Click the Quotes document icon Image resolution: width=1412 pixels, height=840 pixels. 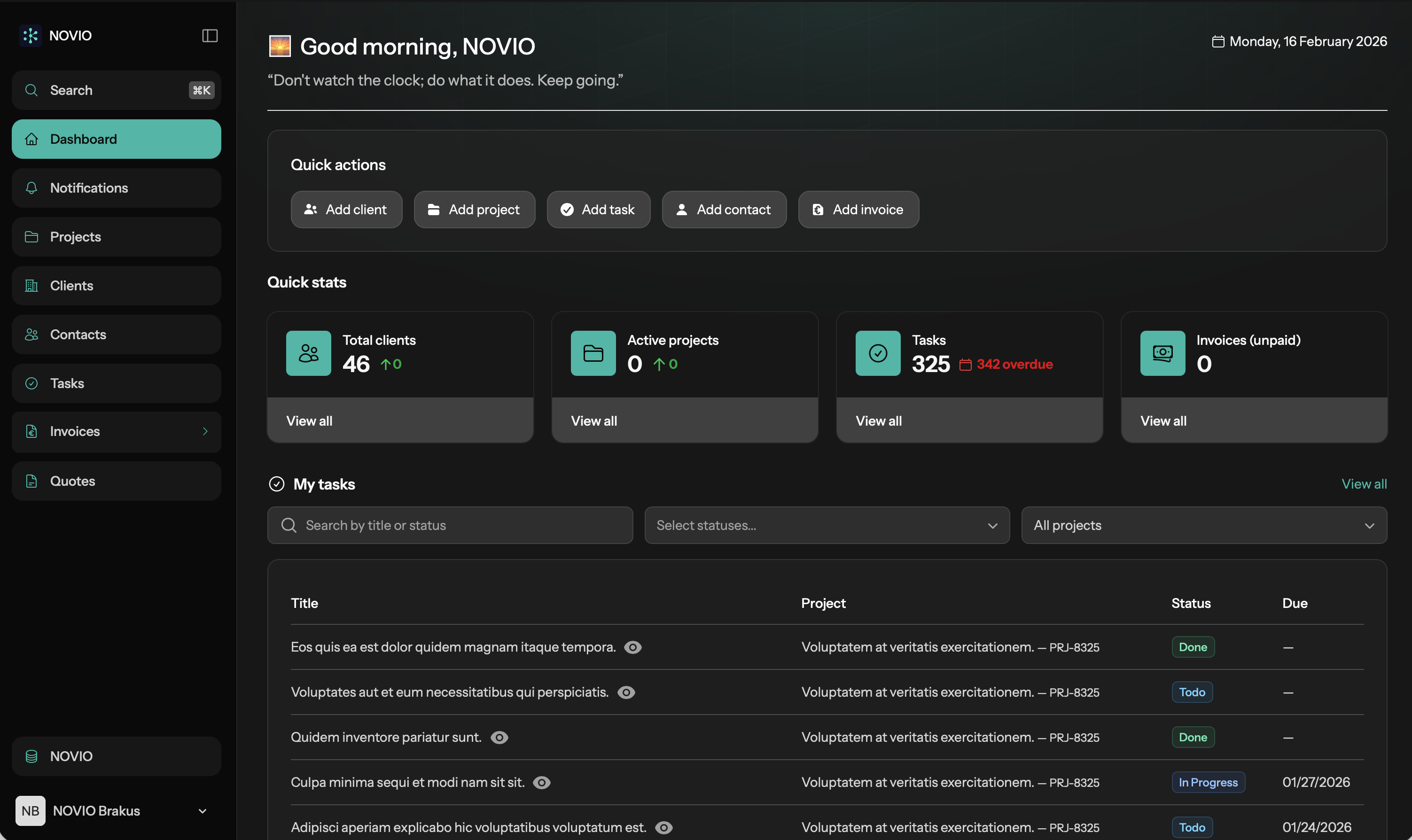(31, 481)
